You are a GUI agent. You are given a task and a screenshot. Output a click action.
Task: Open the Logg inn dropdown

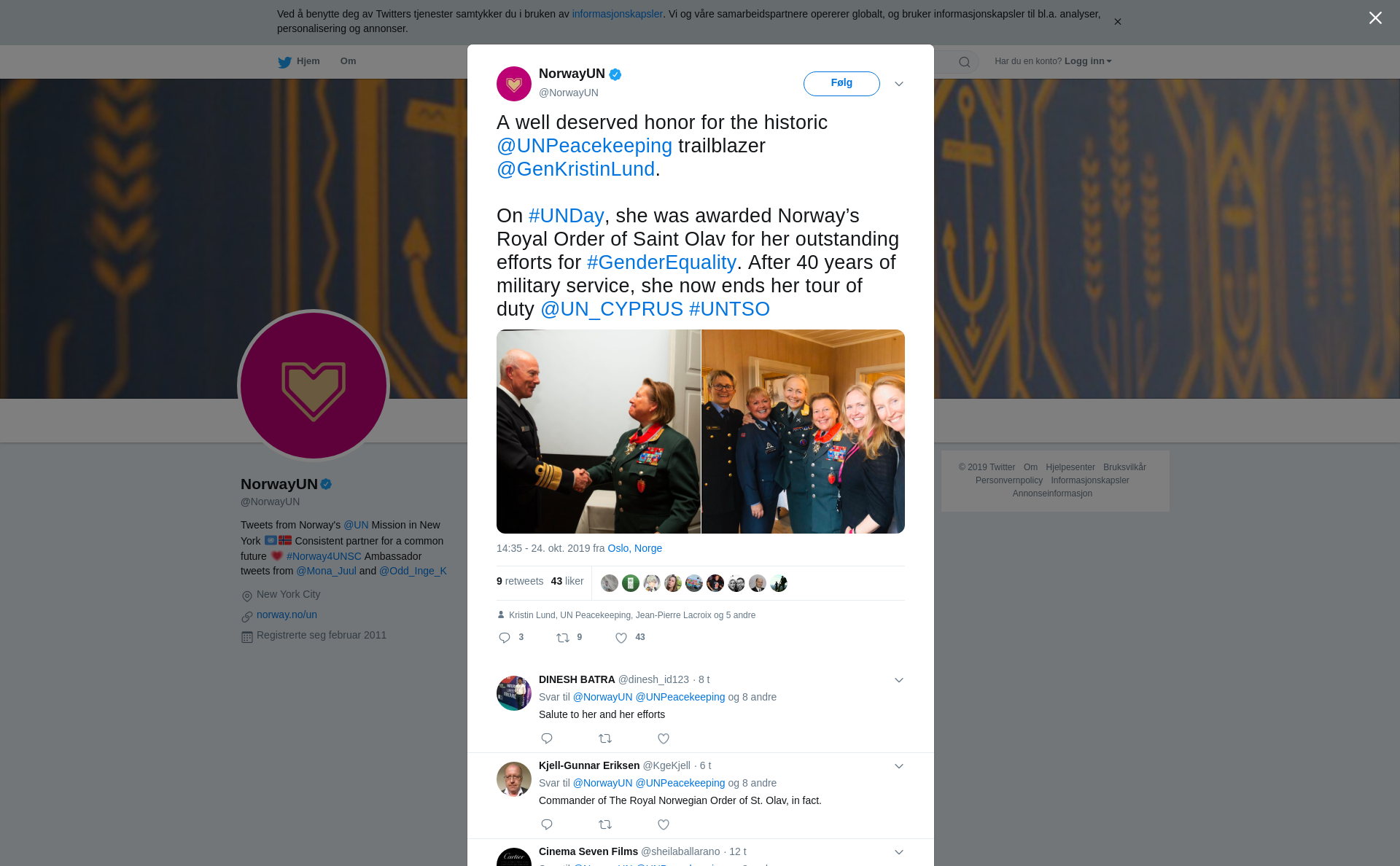click(1088, 61)
